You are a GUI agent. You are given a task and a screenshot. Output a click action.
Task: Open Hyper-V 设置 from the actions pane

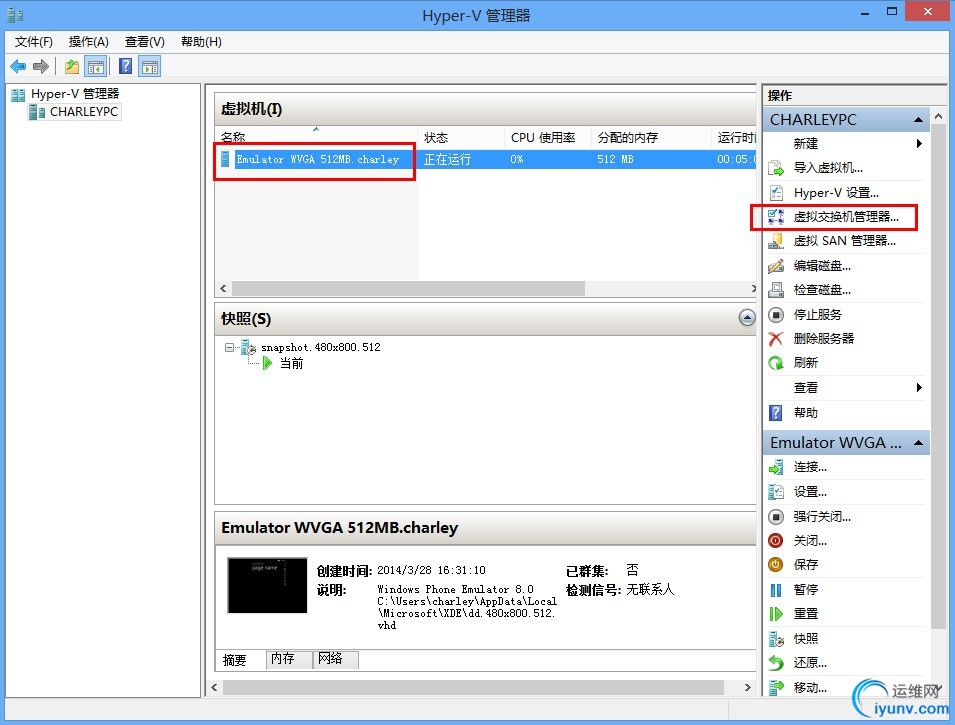(x=836, y=193)
